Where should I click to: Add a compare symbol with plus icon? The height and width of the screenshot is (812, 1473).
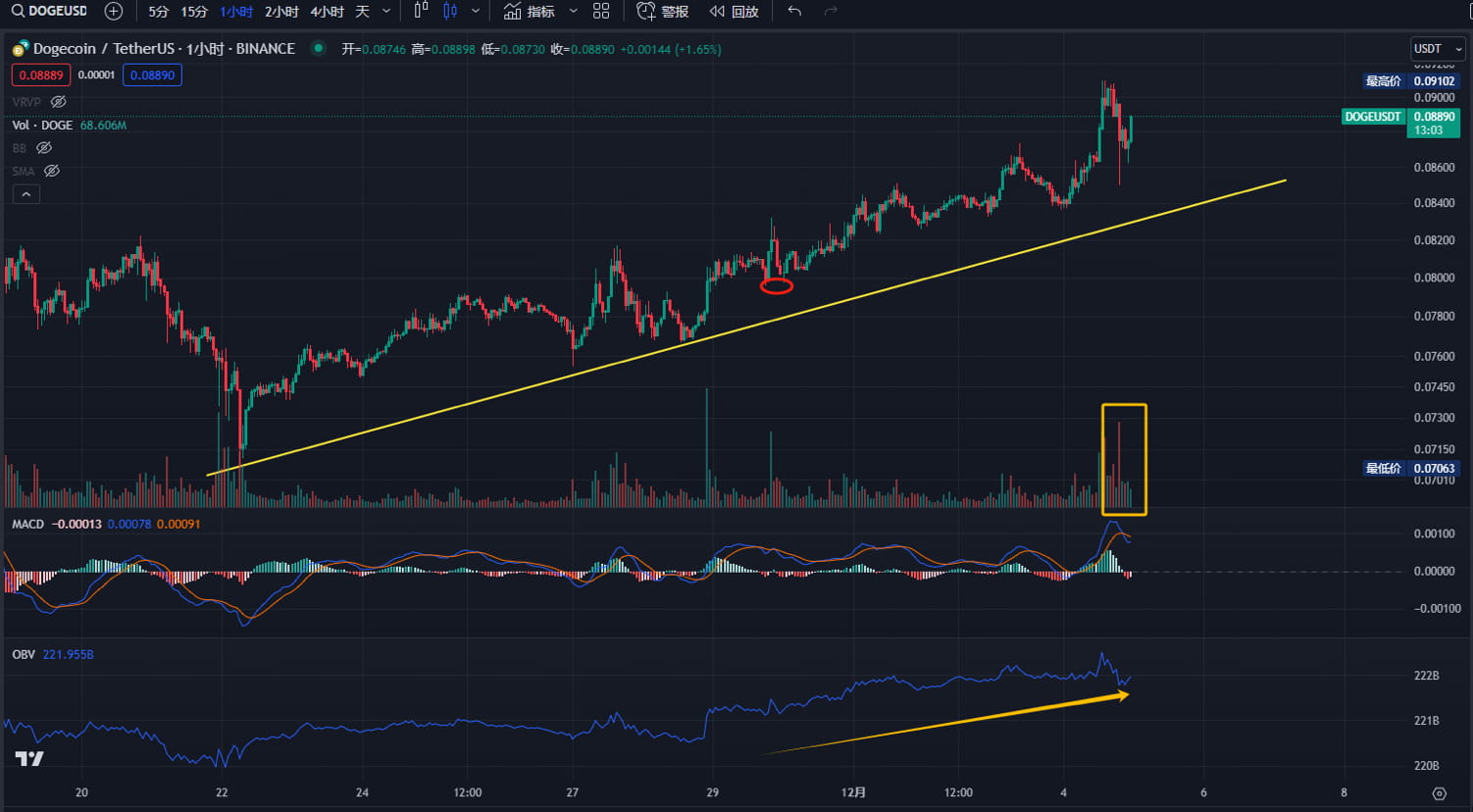pos(114,12)
